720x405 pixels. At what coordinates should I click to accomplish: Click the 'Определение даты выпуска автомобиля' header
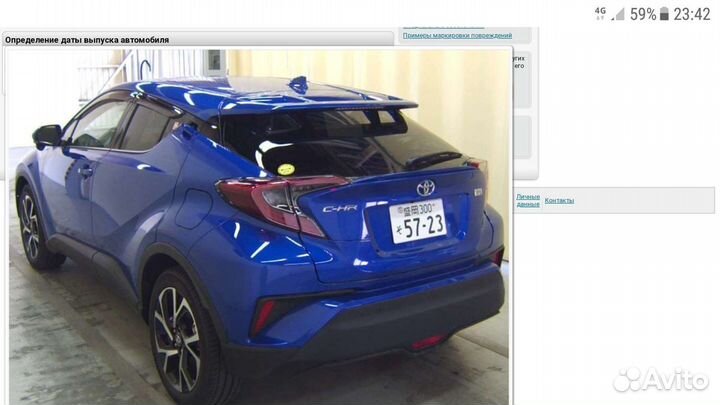(87, 40)
